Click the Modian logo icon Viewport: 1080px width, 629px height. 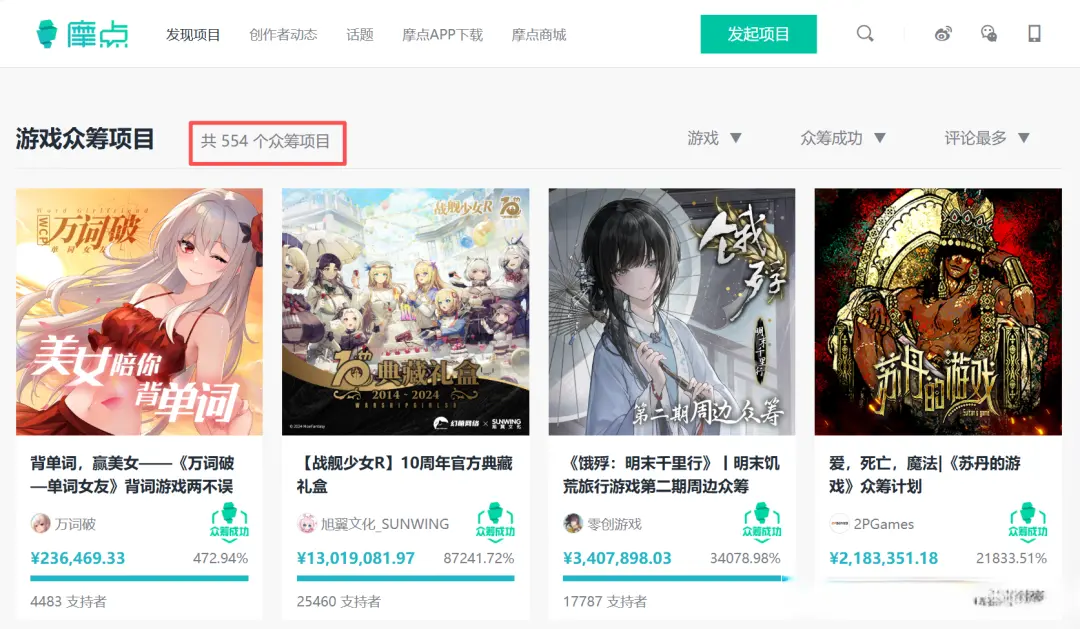[46, 34]
